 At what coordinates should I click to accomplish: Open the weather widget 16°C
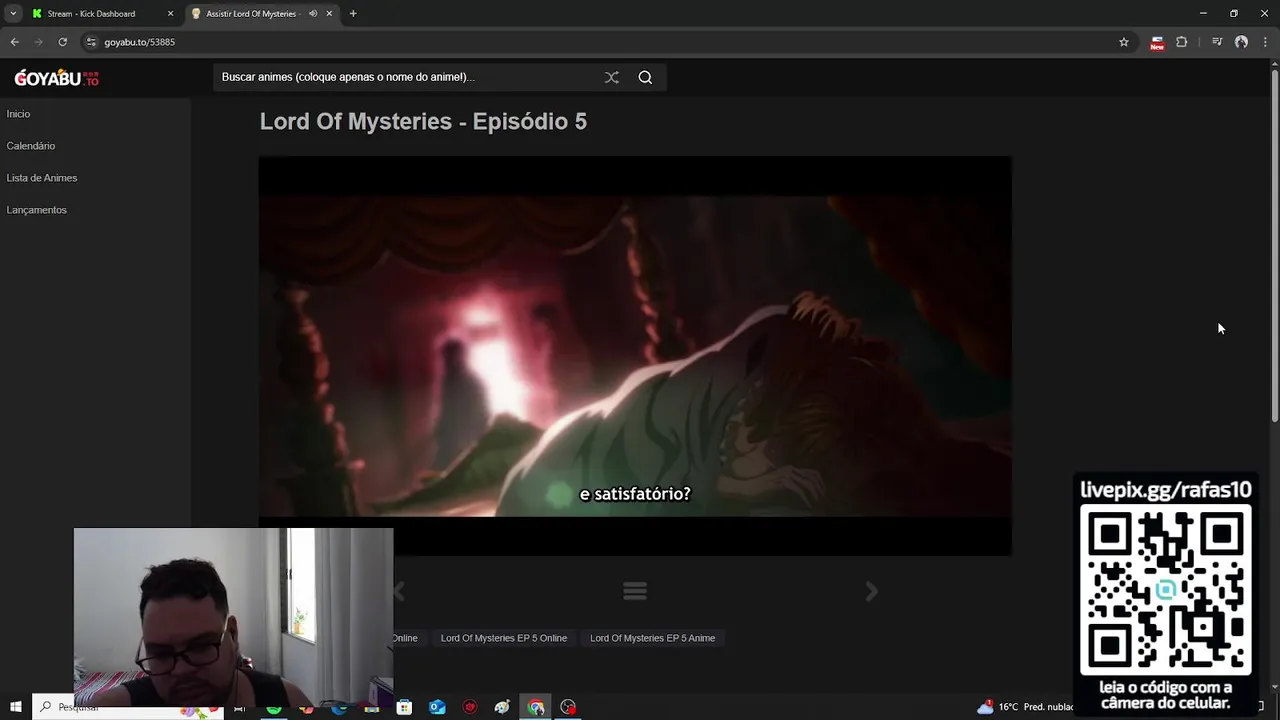pyautogui.click(x=1026, y=707)
